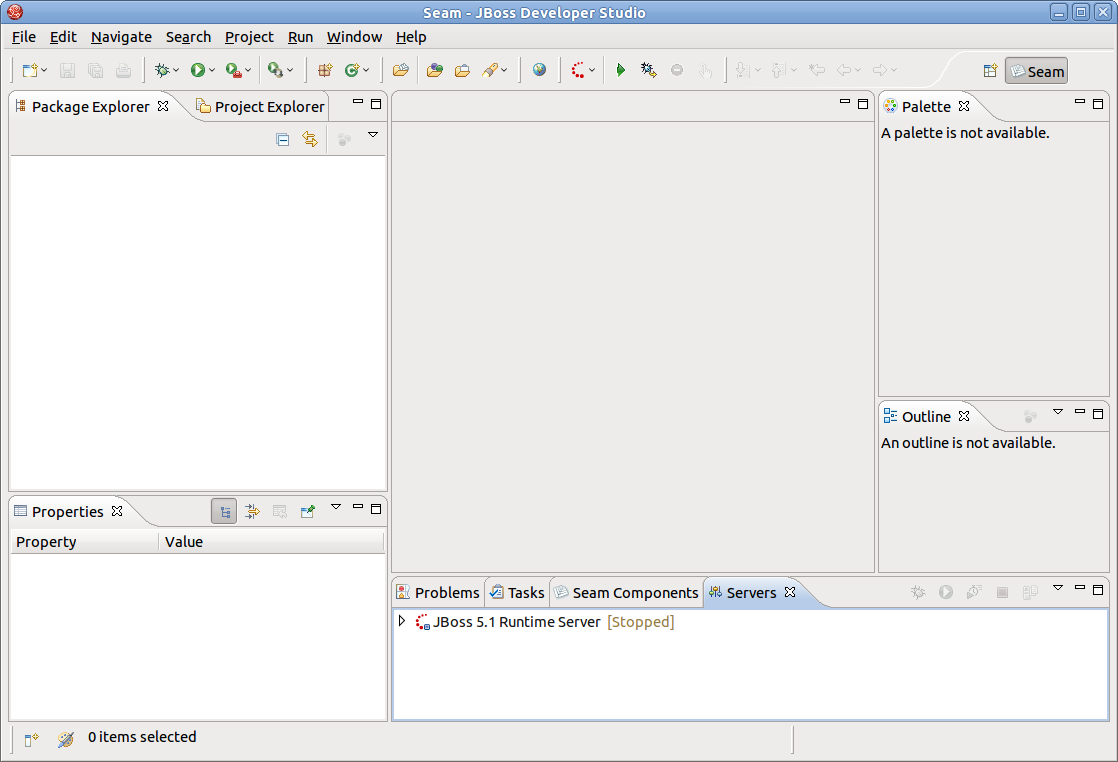Click the Search flashlight icon in toolbar
This screenshot has height=762, width=1118.
click(490, 70)
